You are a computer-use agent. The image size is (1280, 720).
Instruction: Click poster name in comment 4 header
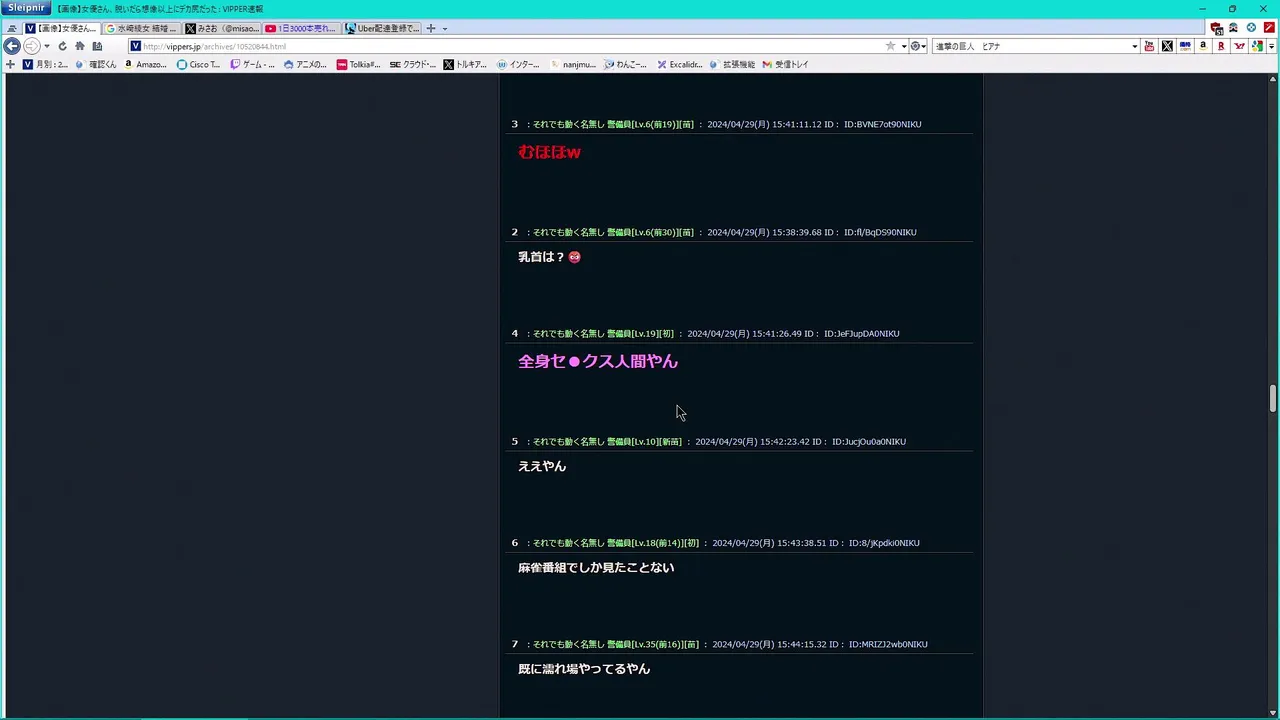click(x=603, y=333)
